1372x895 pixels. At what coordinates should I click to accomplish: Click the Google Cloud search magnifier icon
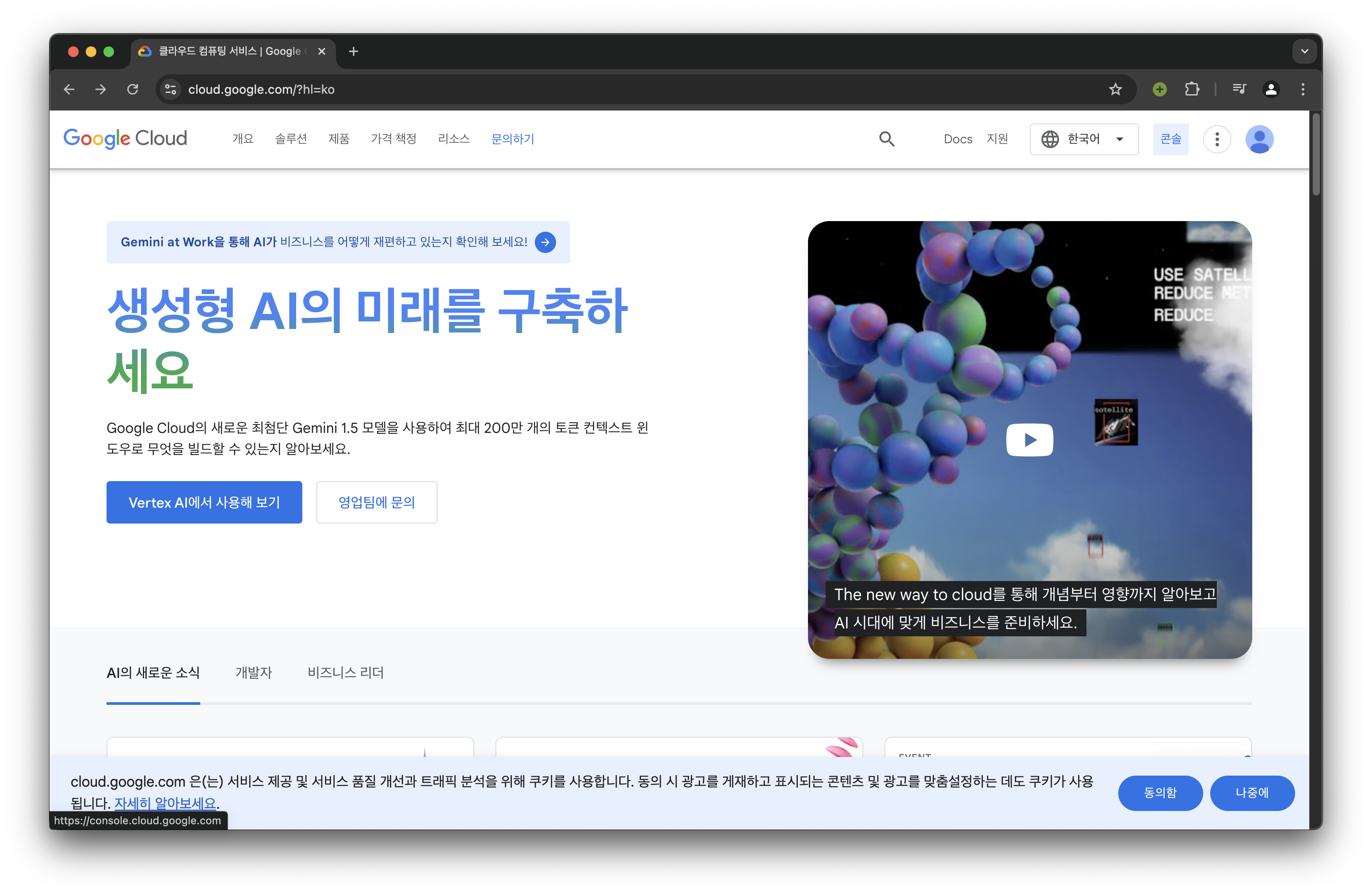click(x=887, y=139)
